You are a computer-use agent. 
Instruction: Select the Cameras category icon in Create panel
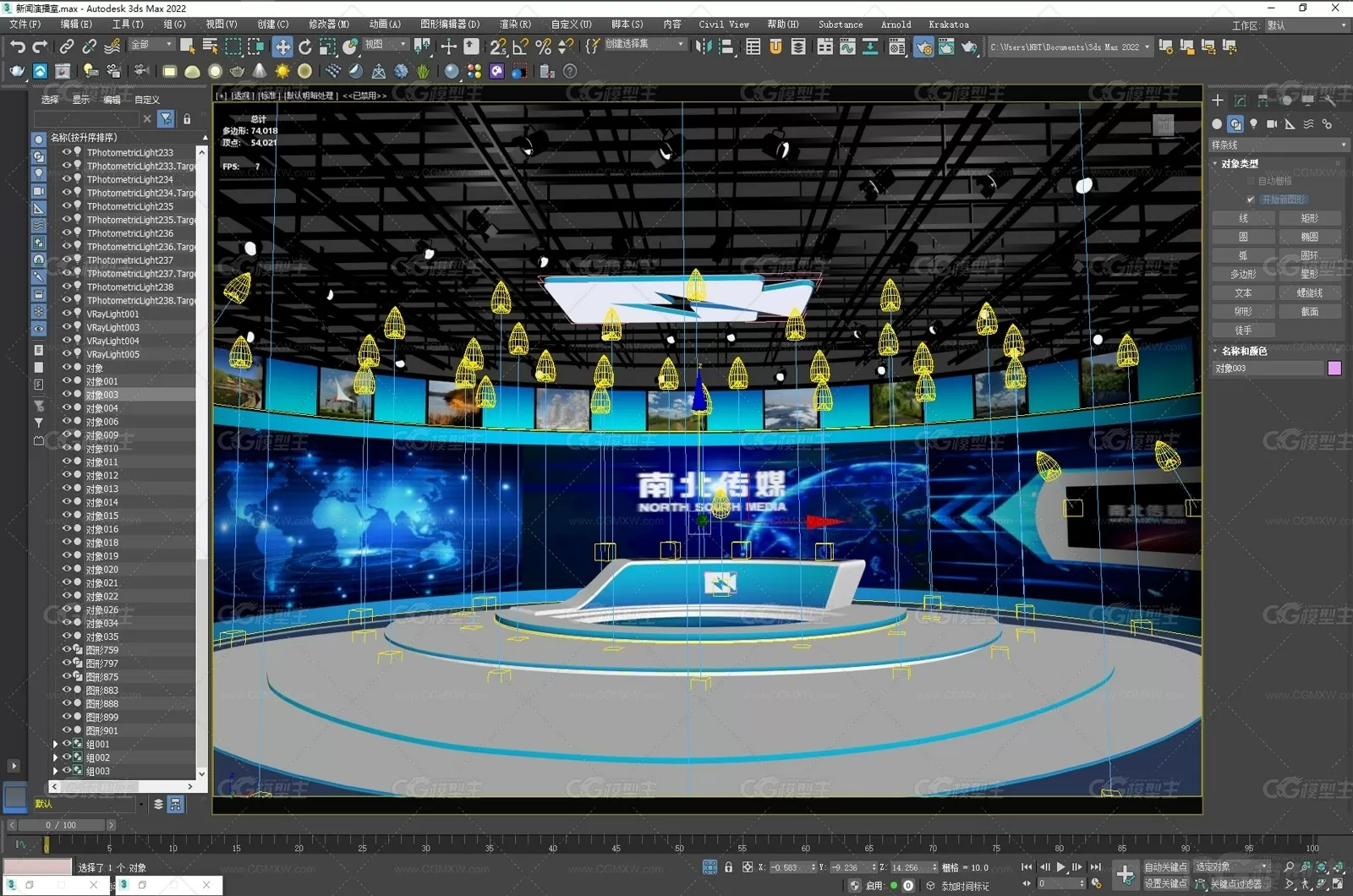tap(1272, 124)
